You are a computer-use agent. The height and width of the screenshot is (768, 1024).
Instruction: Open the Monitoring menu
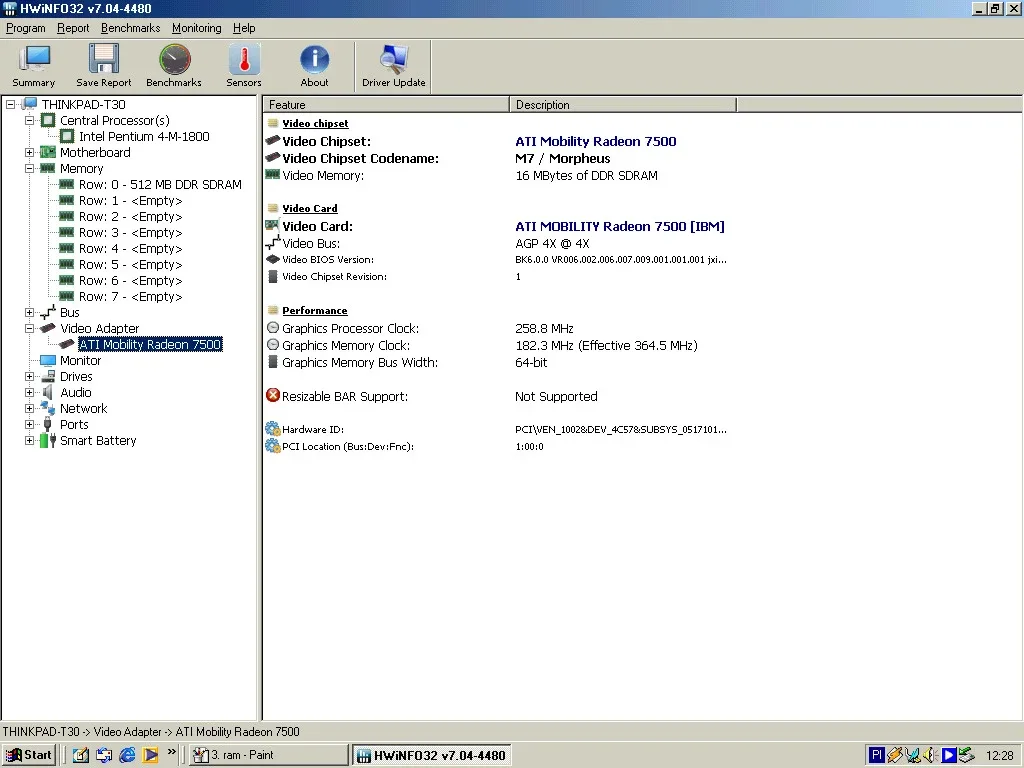[x=197, y=28]
